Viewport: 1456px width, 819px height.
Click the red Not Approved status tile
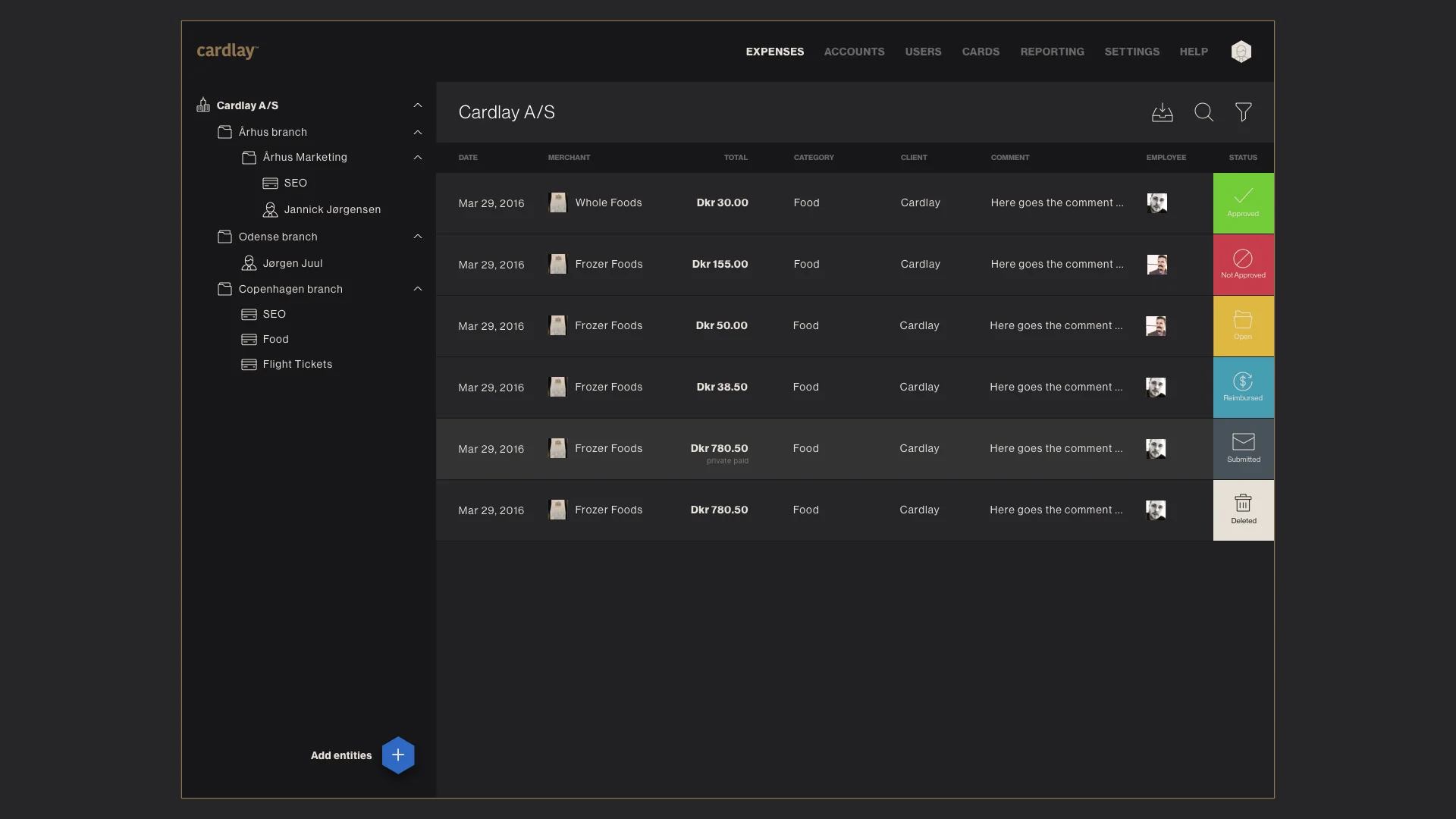(1243, 265)
